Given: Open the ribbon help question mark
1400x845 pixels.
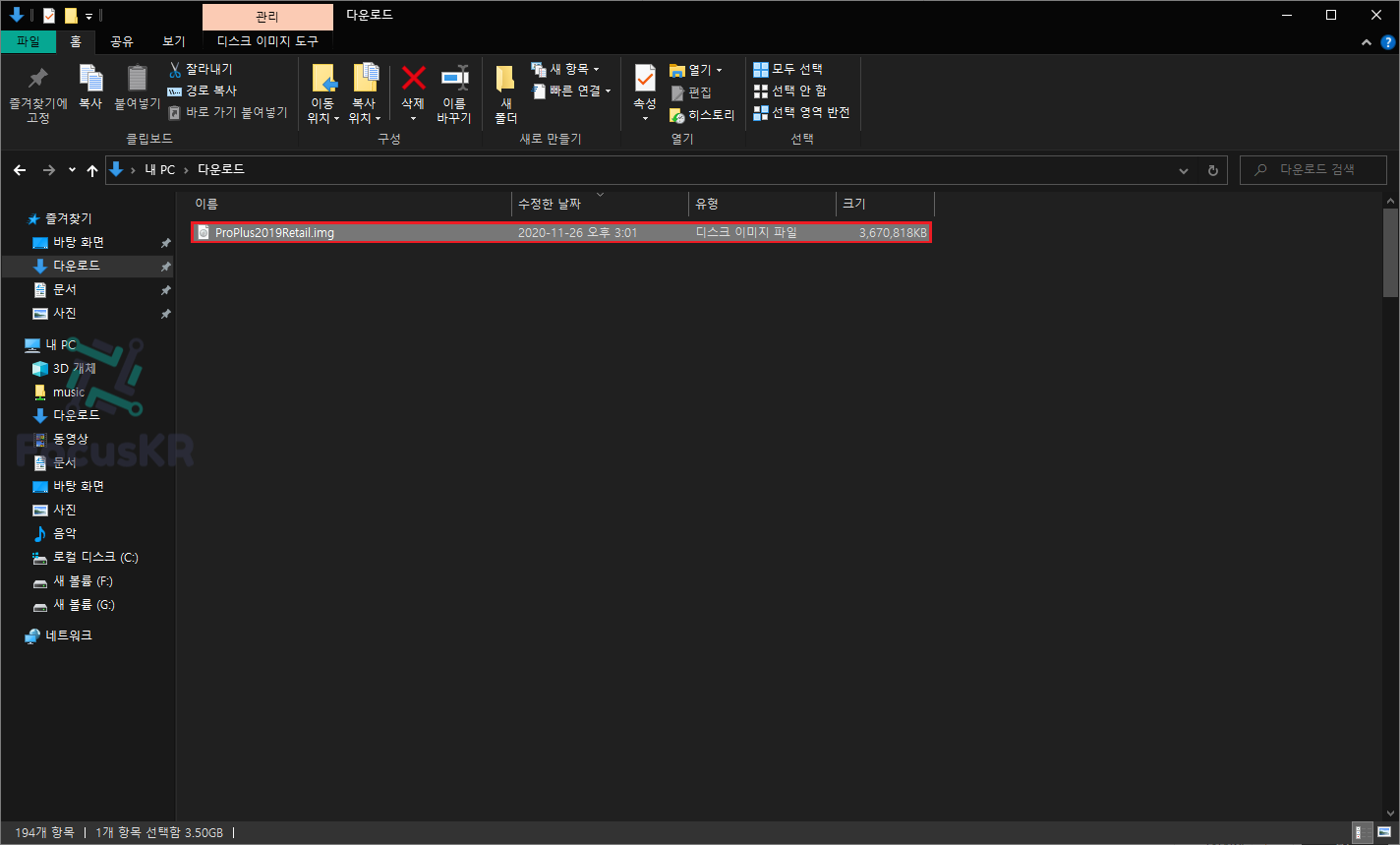Looking at the screenshot, I should pos(1388,42).
